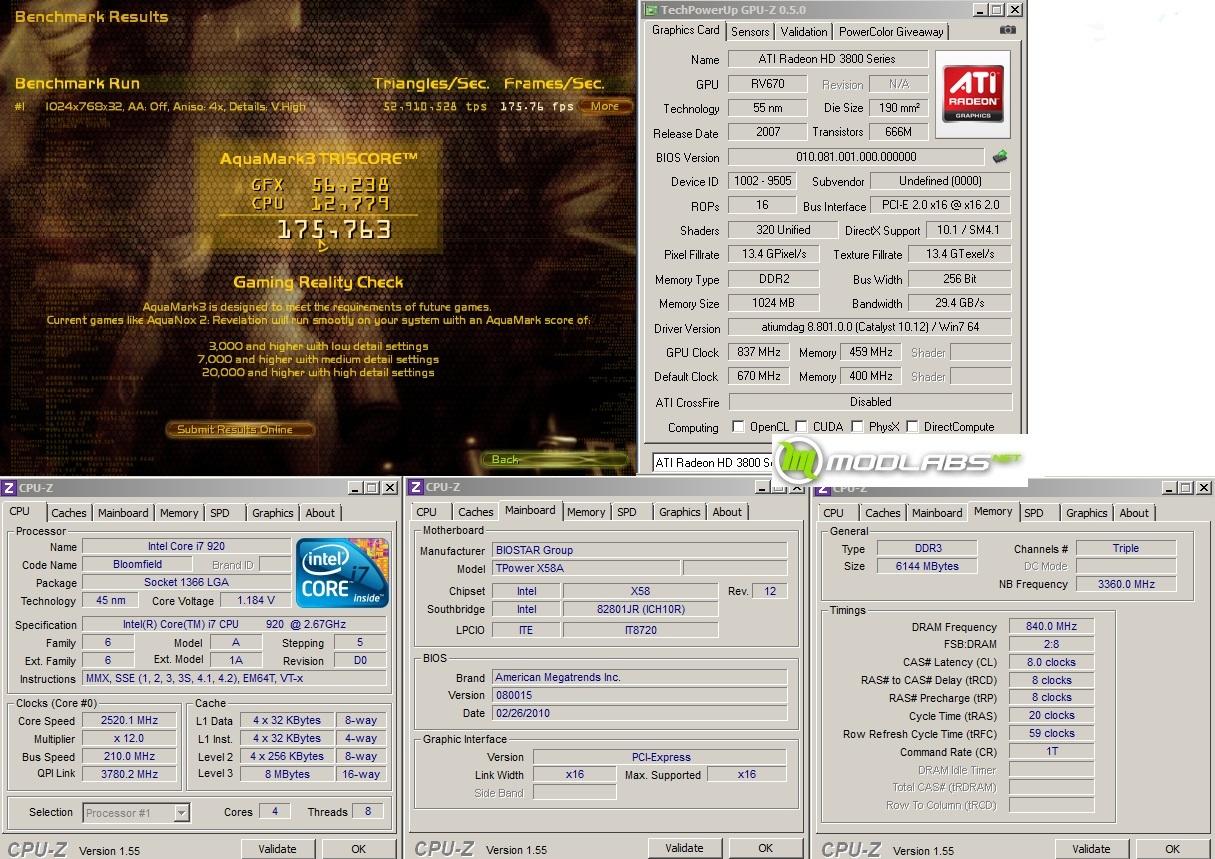Click Validate in the CPU window
The image size is (1215, 859).
277,849
